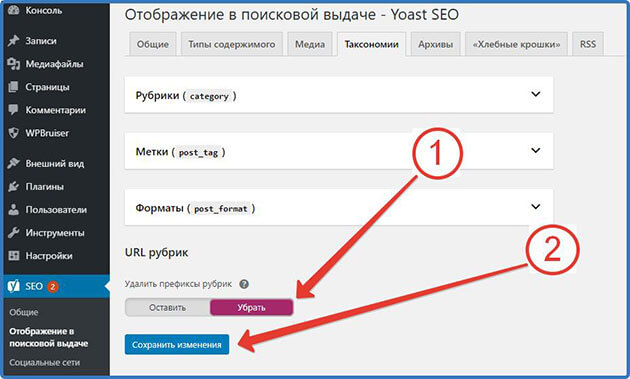The width and height of the screenshot is (630, 379).
Task: Expand the Рубрики category chevron
Action: coord(536,94)
